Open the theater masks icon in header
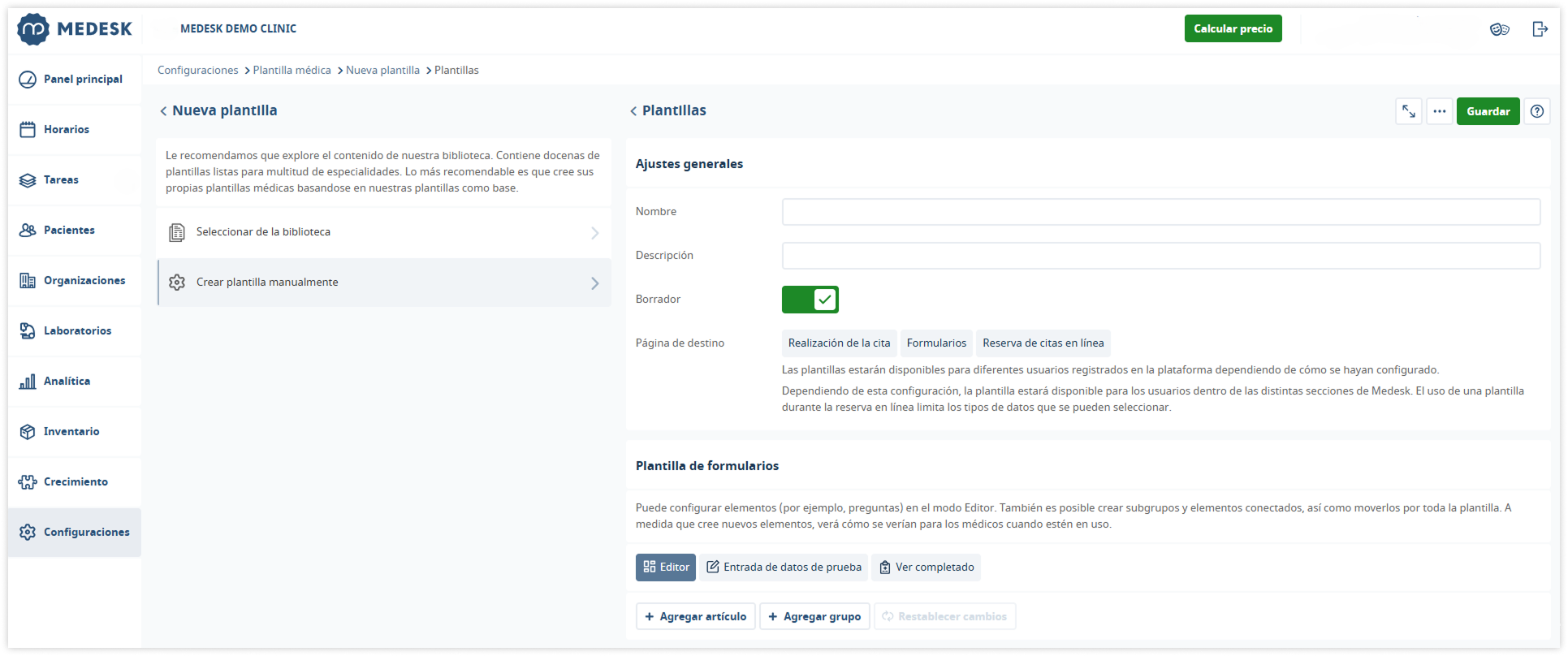 coord(1499,29)
